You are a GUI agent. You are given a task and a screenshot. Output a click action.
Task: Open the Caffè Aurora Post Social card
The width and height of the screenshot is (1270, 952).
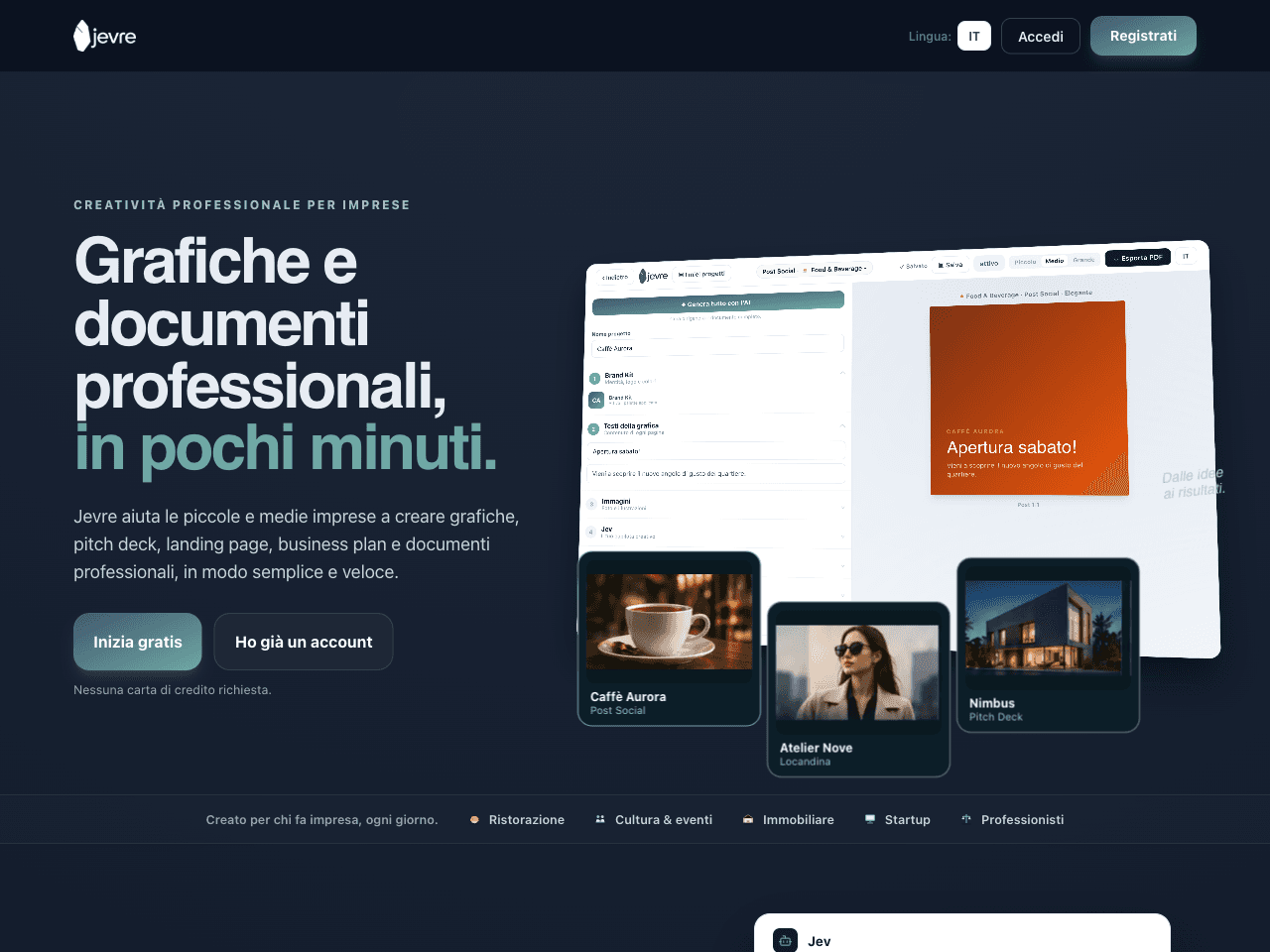tap(669, 639)
